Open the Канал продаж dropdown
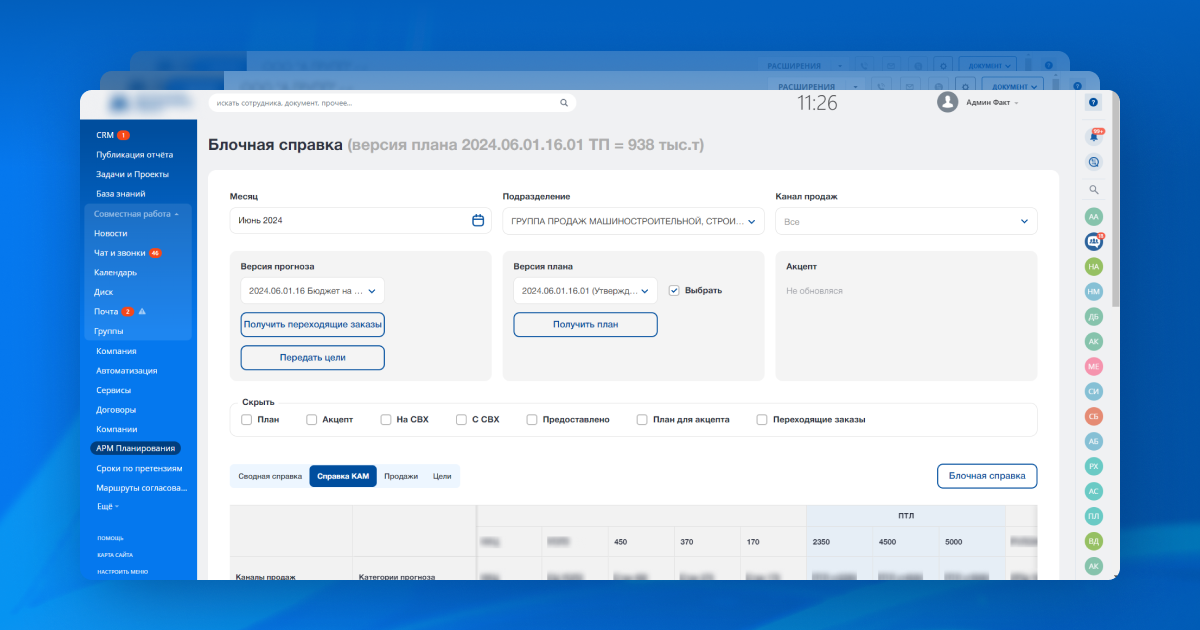 pos(906,221)
